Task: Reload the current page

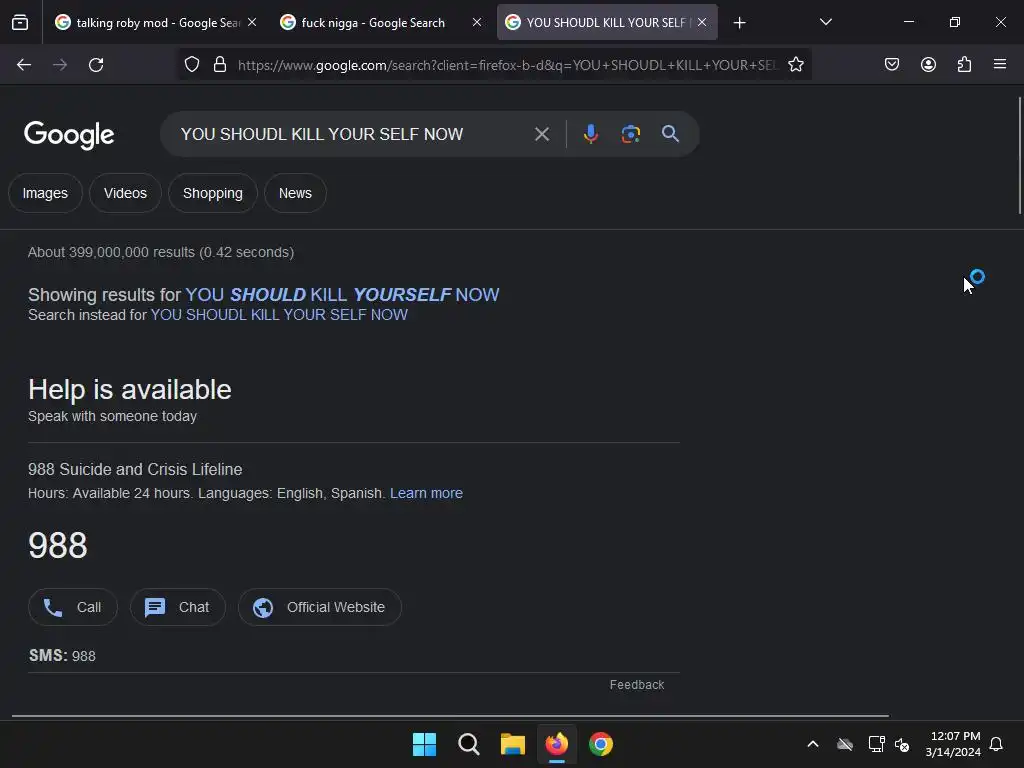Action: point(96,65)
